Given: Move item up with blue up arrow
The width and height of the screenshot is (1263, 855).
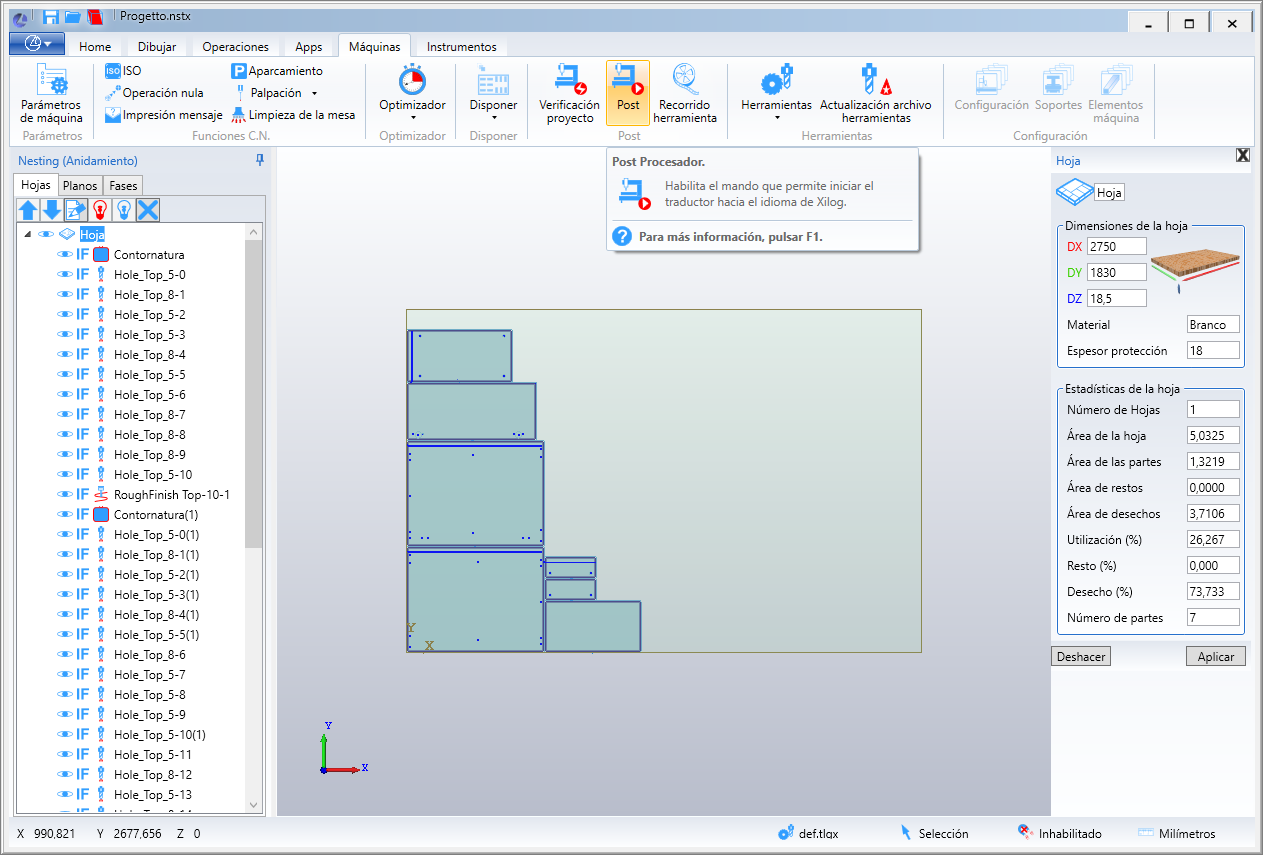Looking at the screenshot, I should pyautogui.click(x=28, y=209).
